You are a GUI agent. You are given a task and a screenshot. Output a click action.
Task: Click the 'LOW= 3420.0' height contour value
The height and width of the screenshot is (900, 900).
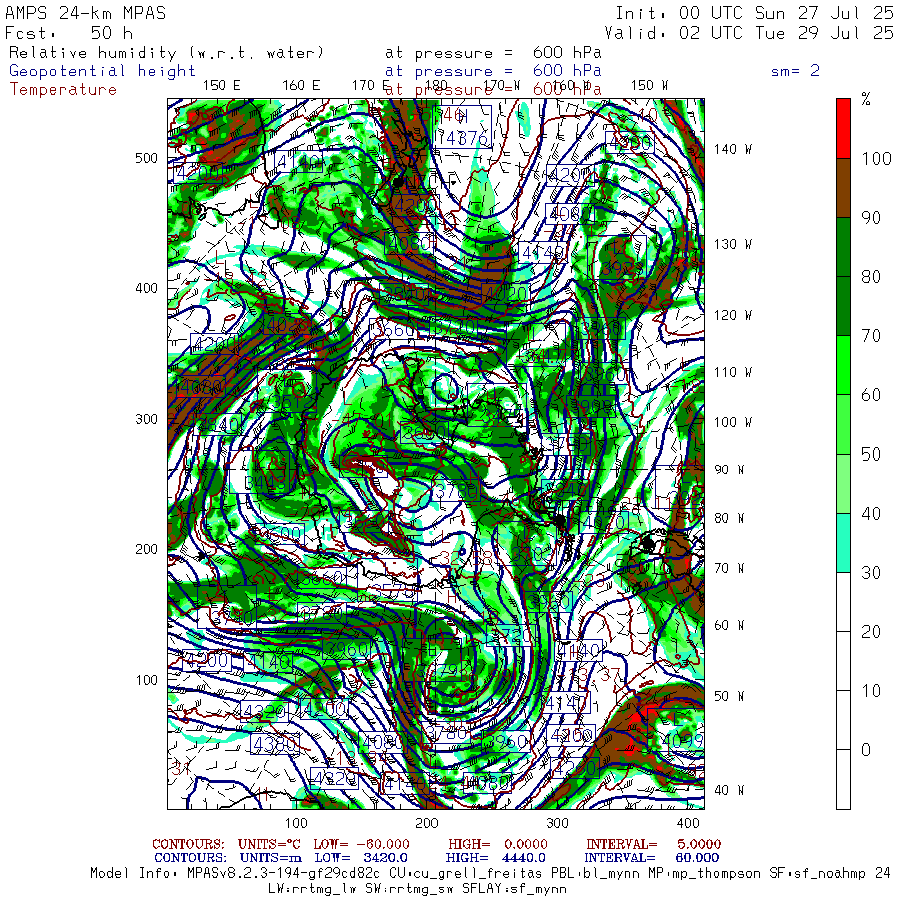(x=361, y=858)
